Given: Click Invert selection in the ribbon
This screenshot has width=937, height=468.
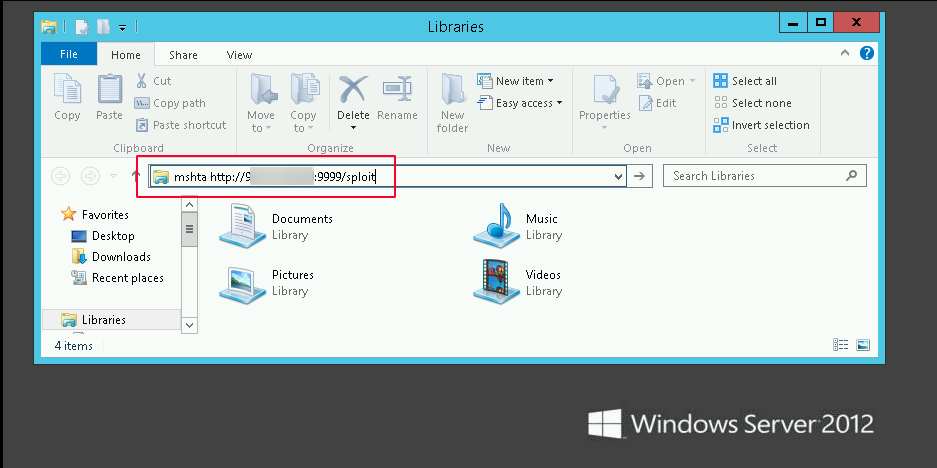Looking at the screenshot, I should tap(761, 125).
